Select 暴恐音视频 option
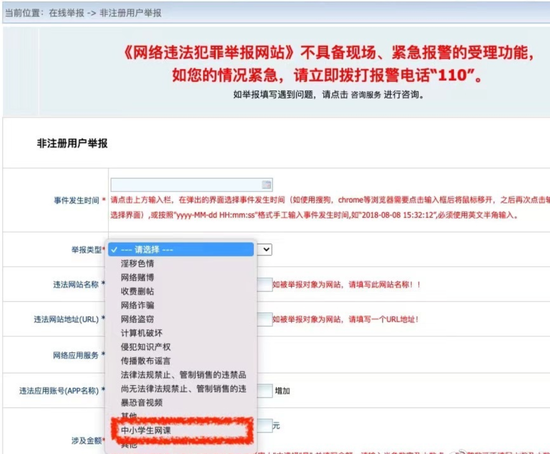The height and width of the screenshot is (454, 550). click(141, 402)
